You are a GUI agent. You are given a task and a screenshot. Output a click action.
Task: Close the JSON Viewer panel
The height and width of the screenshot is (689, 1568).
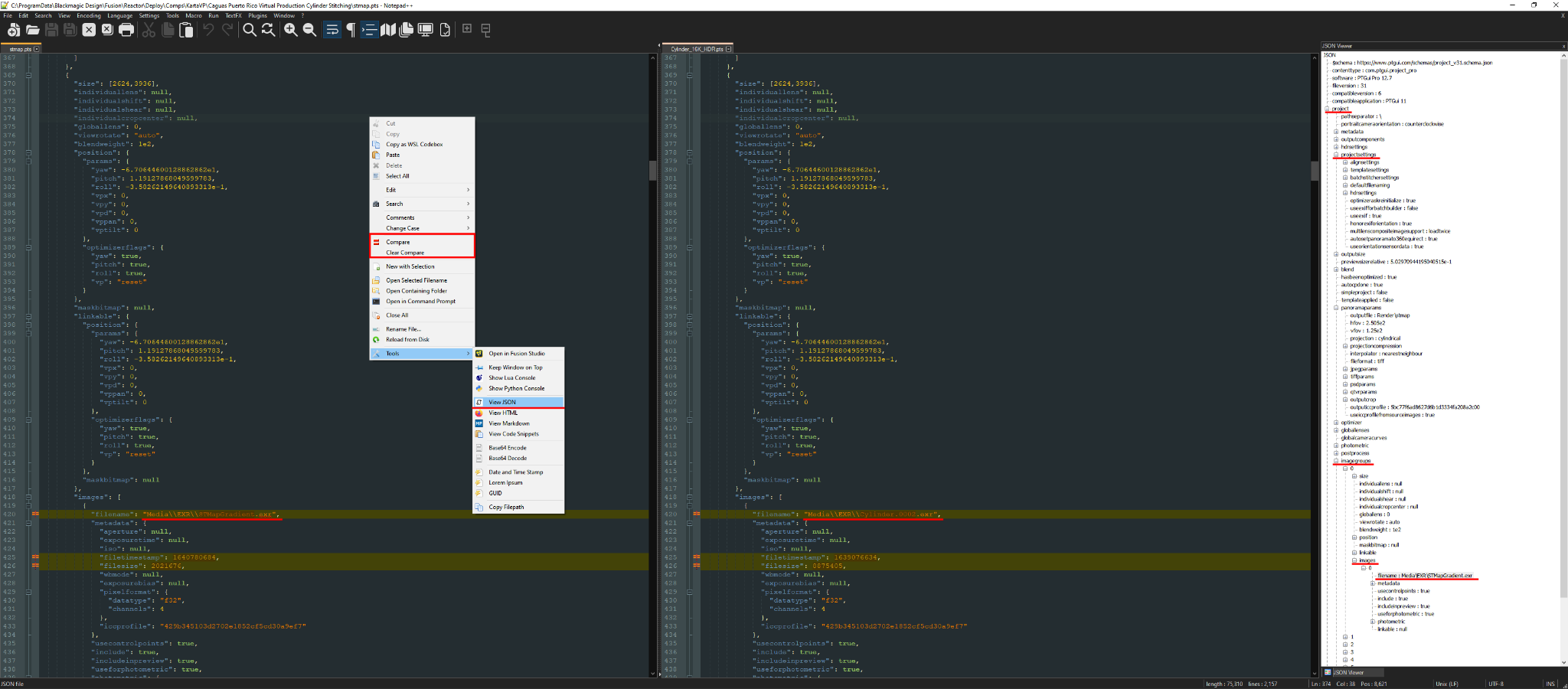(x=1564, y=46)
